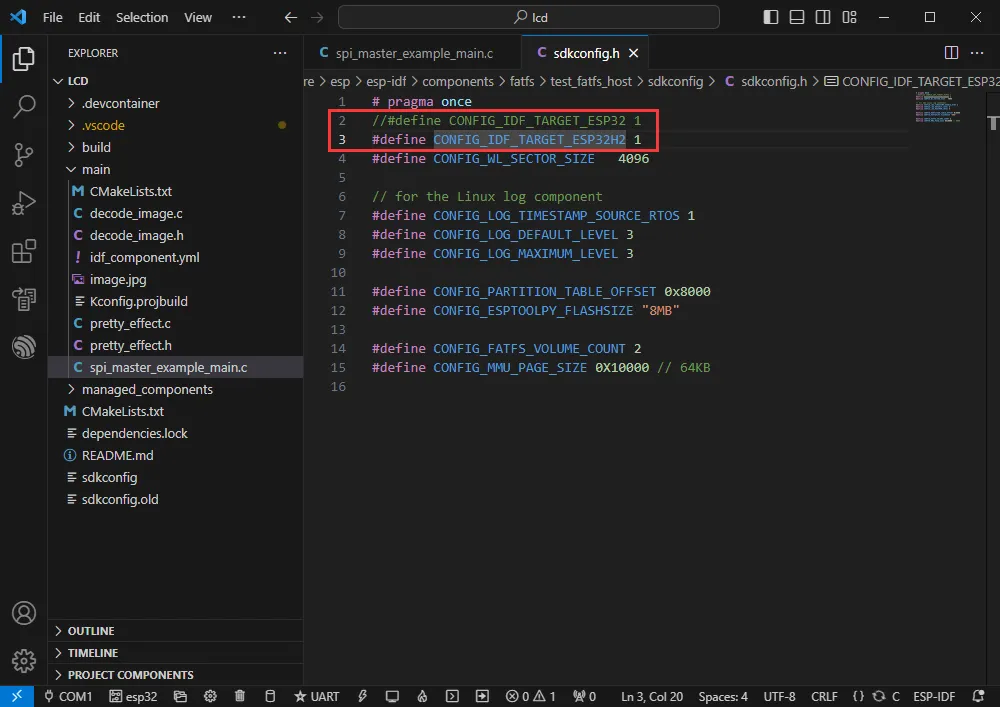This screenshot has width=1000, height=707.
Task: Switch to spi_master_example_main.c tab
Action: 413,53
